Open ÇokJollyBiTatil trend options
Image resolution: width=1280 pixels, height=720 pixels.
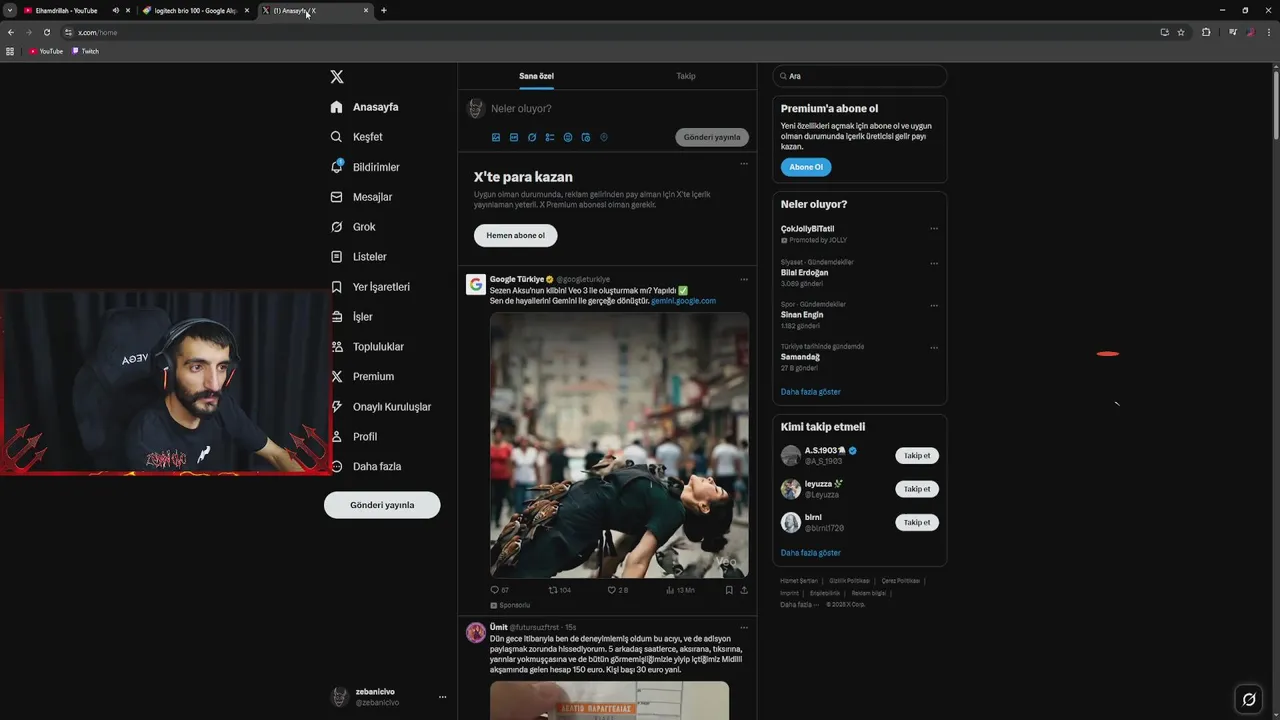[x=934, y=228]
